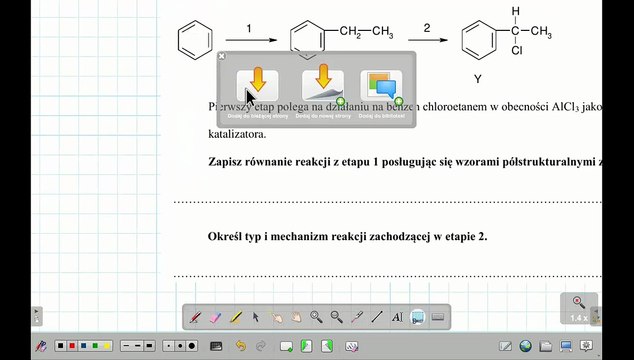Close the capture options popup
Viewport: 634px width, 360px height.
coord(222,56)
